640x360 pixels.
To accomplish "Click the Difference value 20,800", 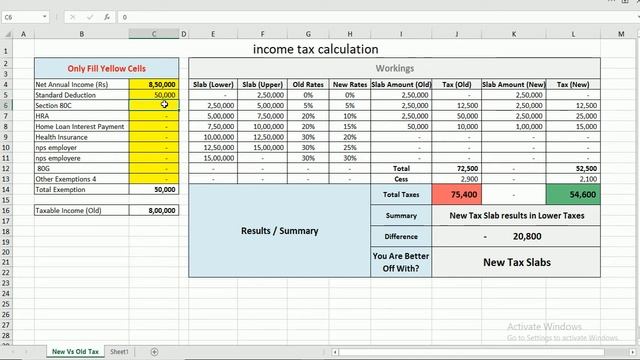I will pos(516,236).
